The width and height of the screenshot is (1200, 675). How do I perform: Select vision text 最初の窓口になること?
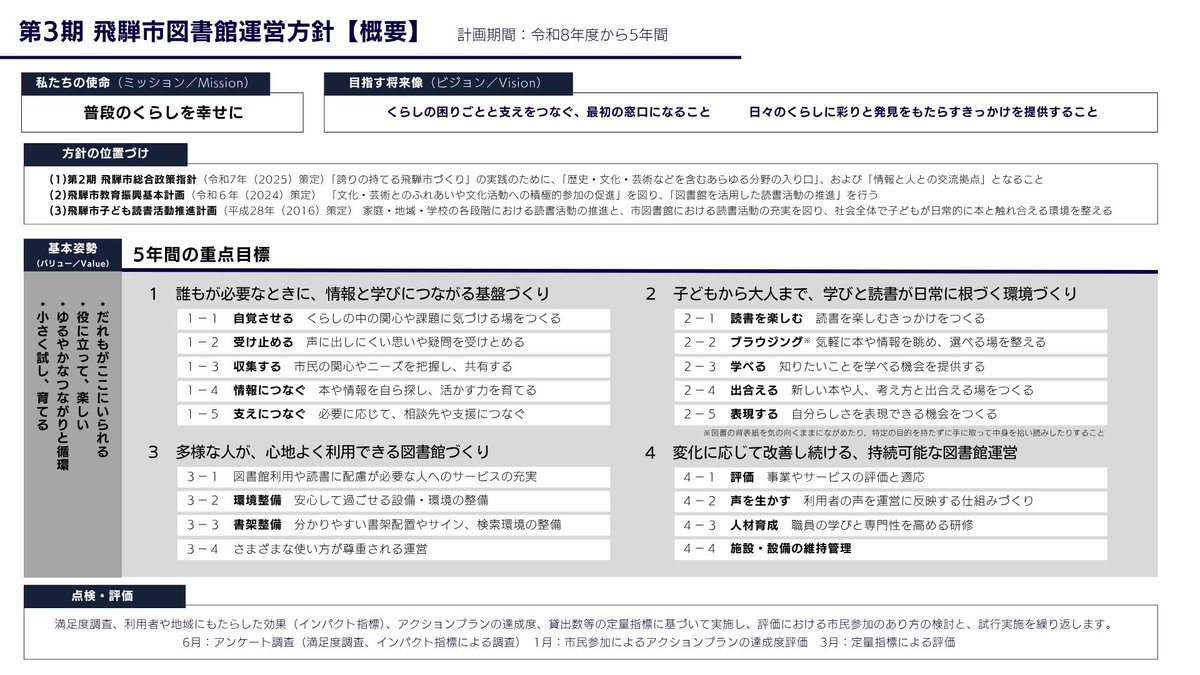pos(648,112)
